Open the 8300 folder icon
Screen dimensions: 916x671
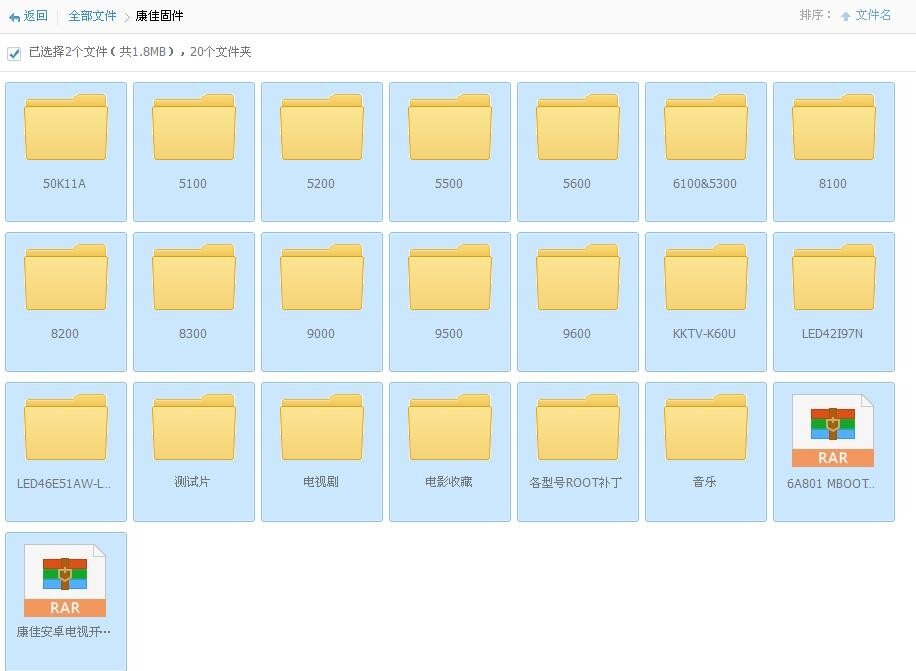193,277
